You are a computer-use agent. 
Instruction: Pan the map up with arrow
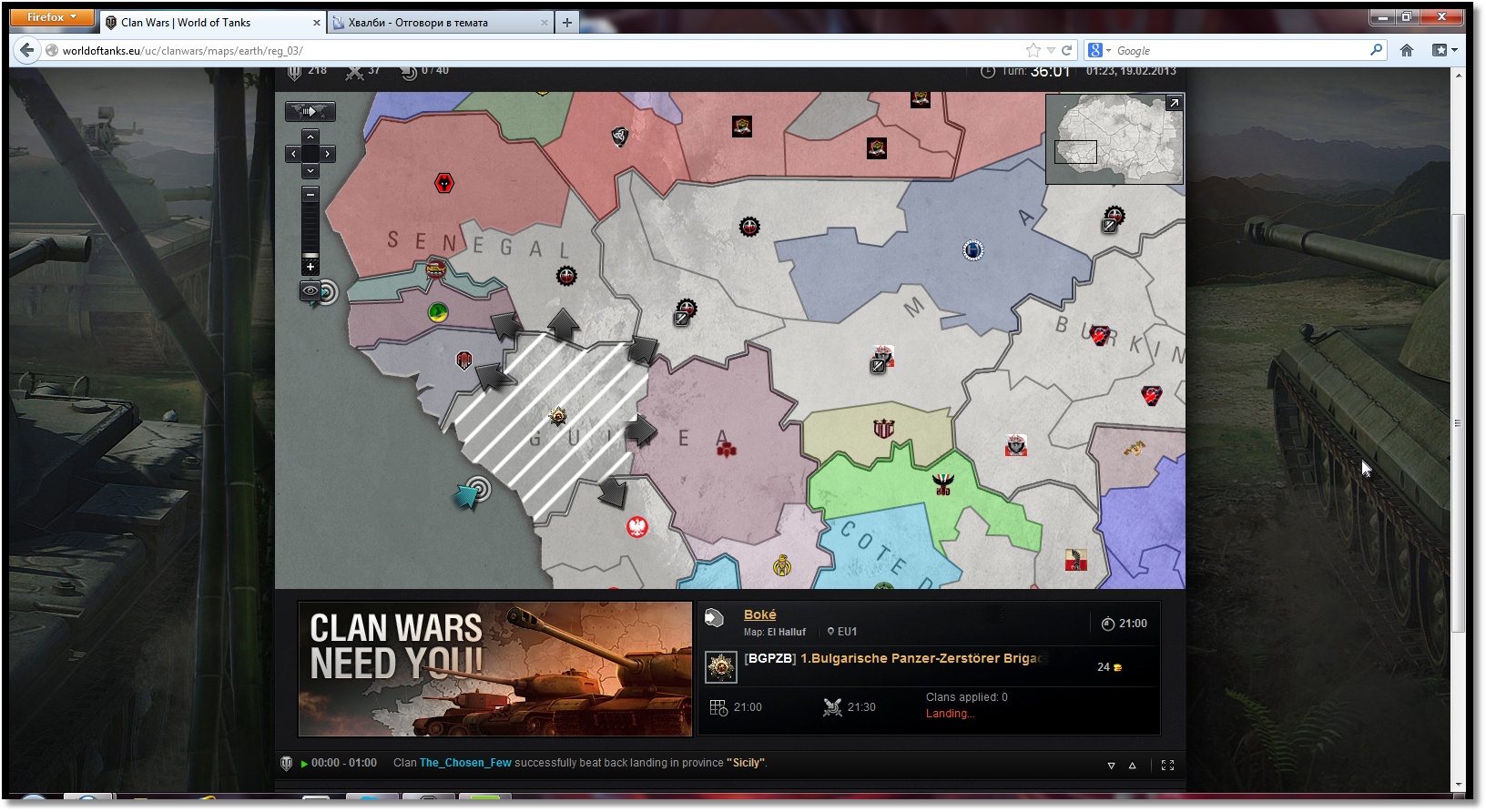(x=310, y=137)
